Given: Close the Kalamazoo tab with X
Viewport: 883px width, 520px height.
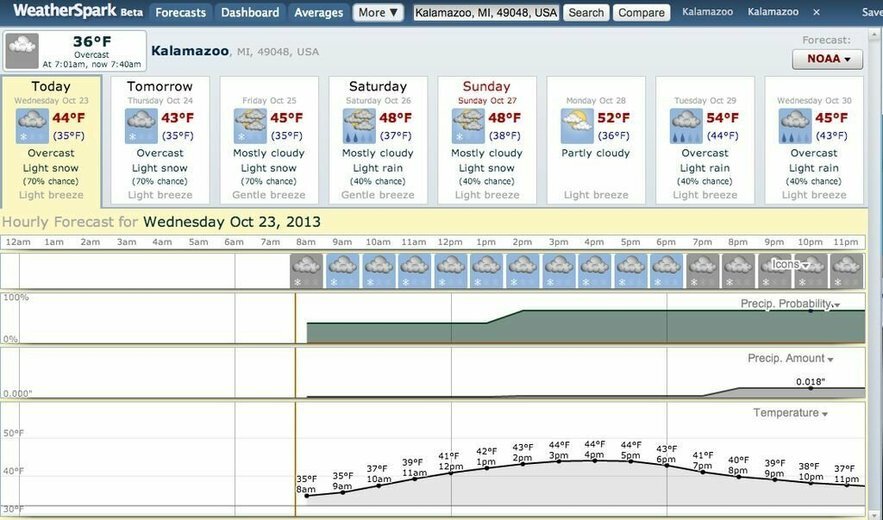Looking at the screenshot, I should point(817,12).
